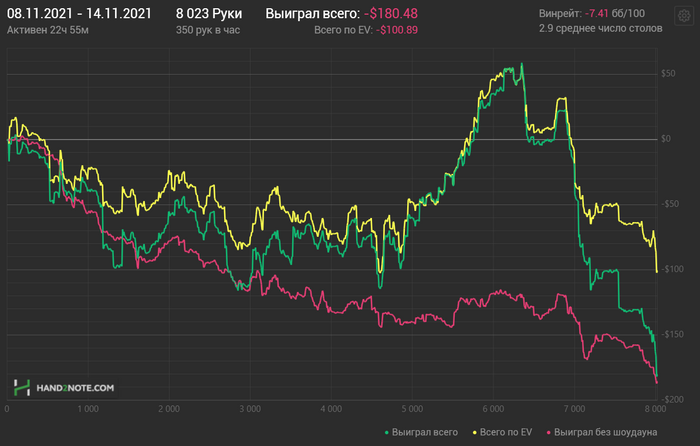The height and width of the screenshot is (446, 700).
Task: Click the '8 023 Руки' hands count
Action: 209,14
